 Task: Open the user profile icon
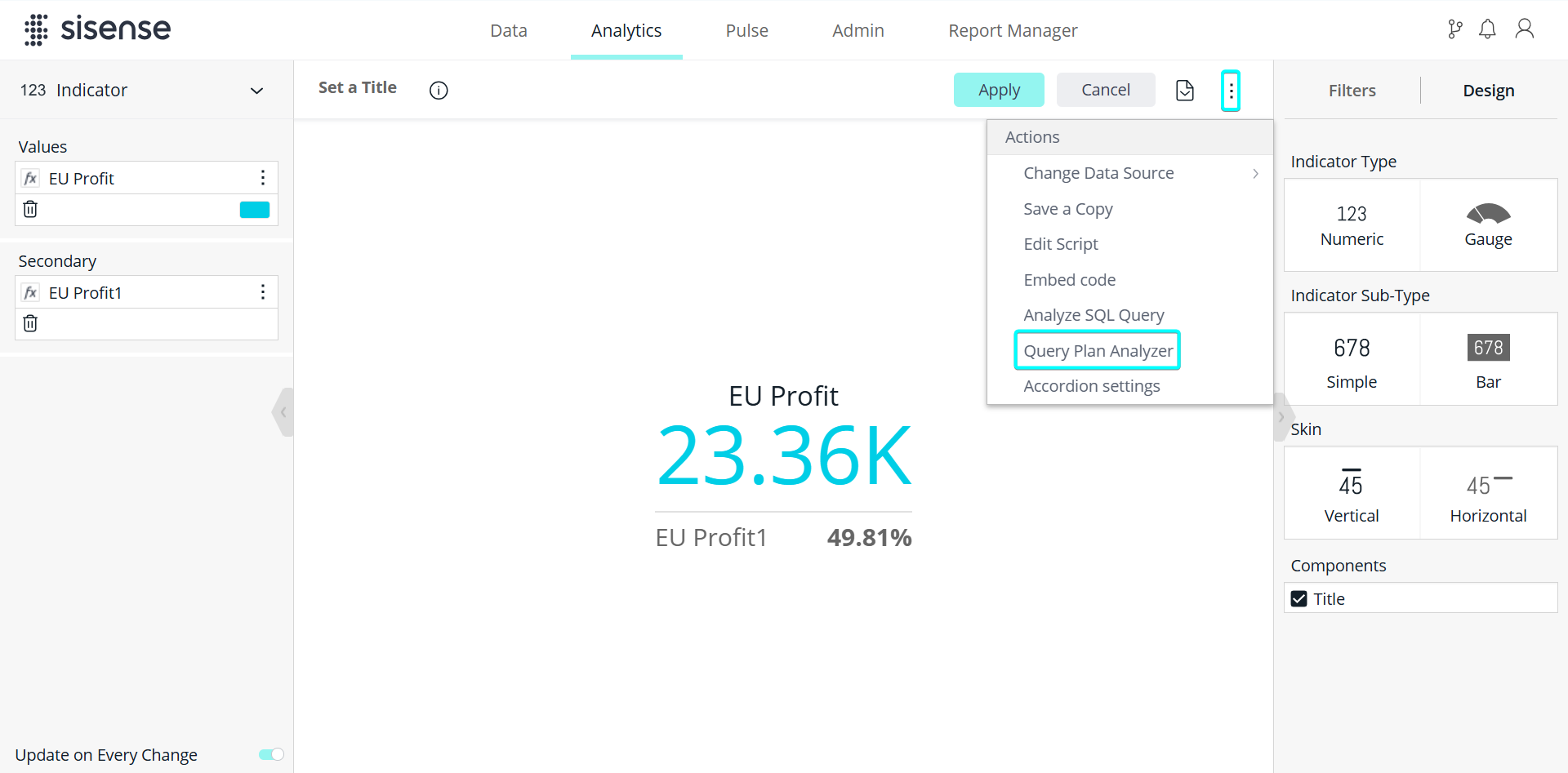pyautogui.click(x=1524, y=29)
